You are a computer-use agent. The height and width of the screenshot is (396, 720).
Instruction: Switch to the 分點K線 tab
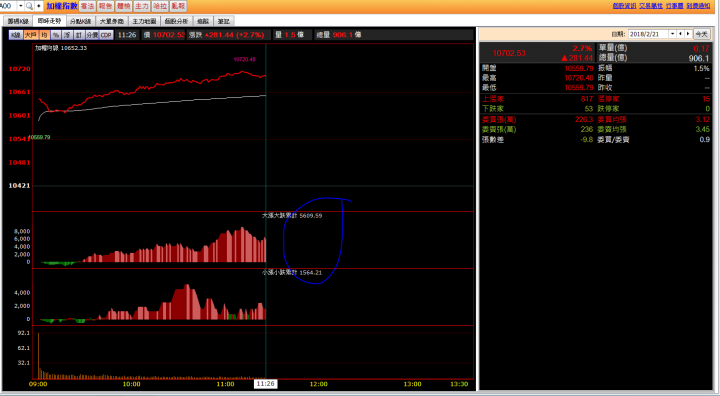point(81,21)
